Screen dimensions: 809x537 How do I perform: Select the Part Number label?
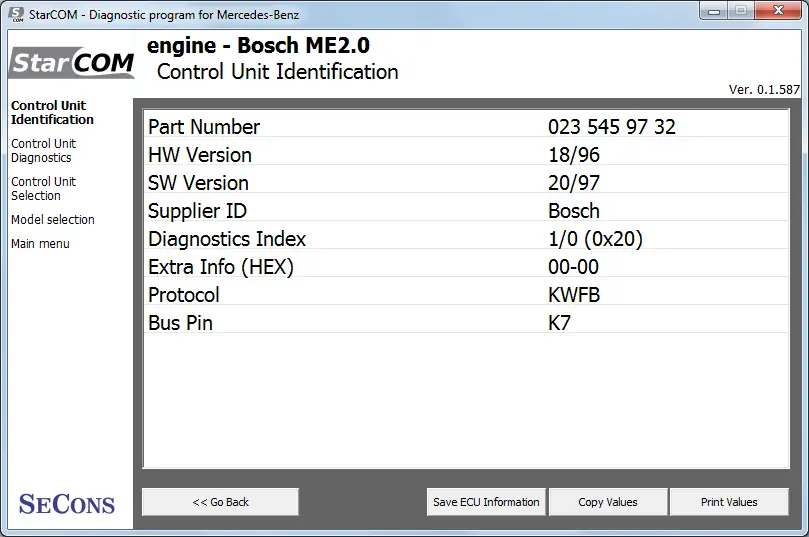point(204,127)
